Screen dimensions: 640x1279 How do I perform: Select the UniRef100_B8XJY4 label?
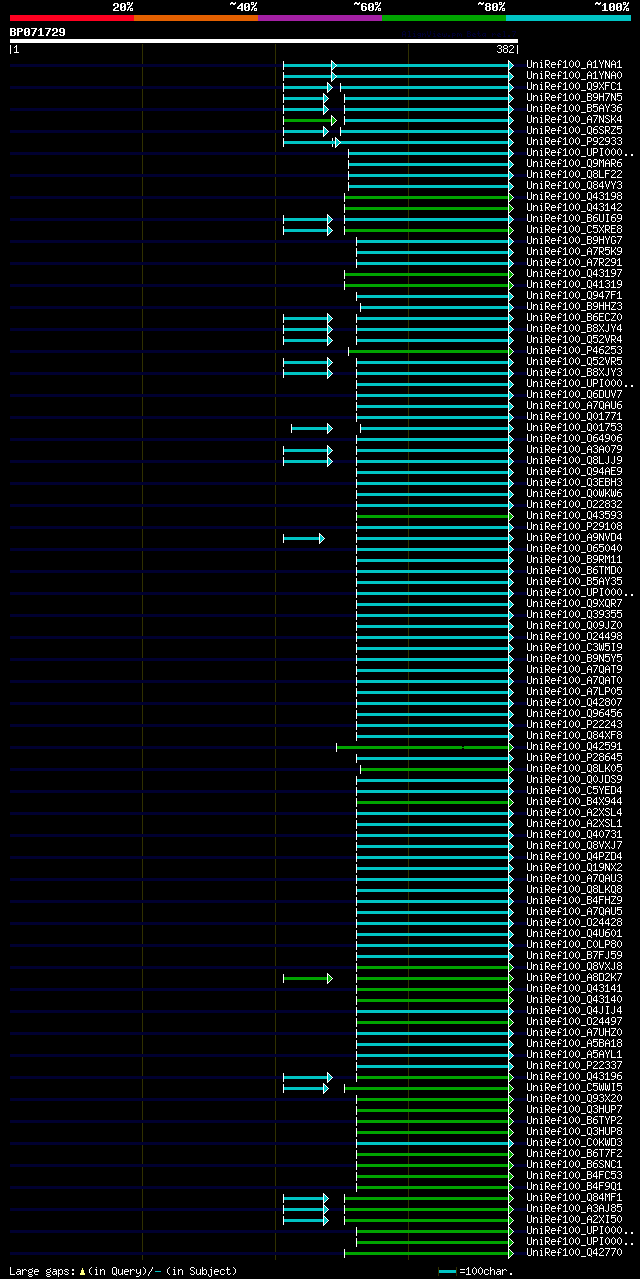(x=574, y=328)
